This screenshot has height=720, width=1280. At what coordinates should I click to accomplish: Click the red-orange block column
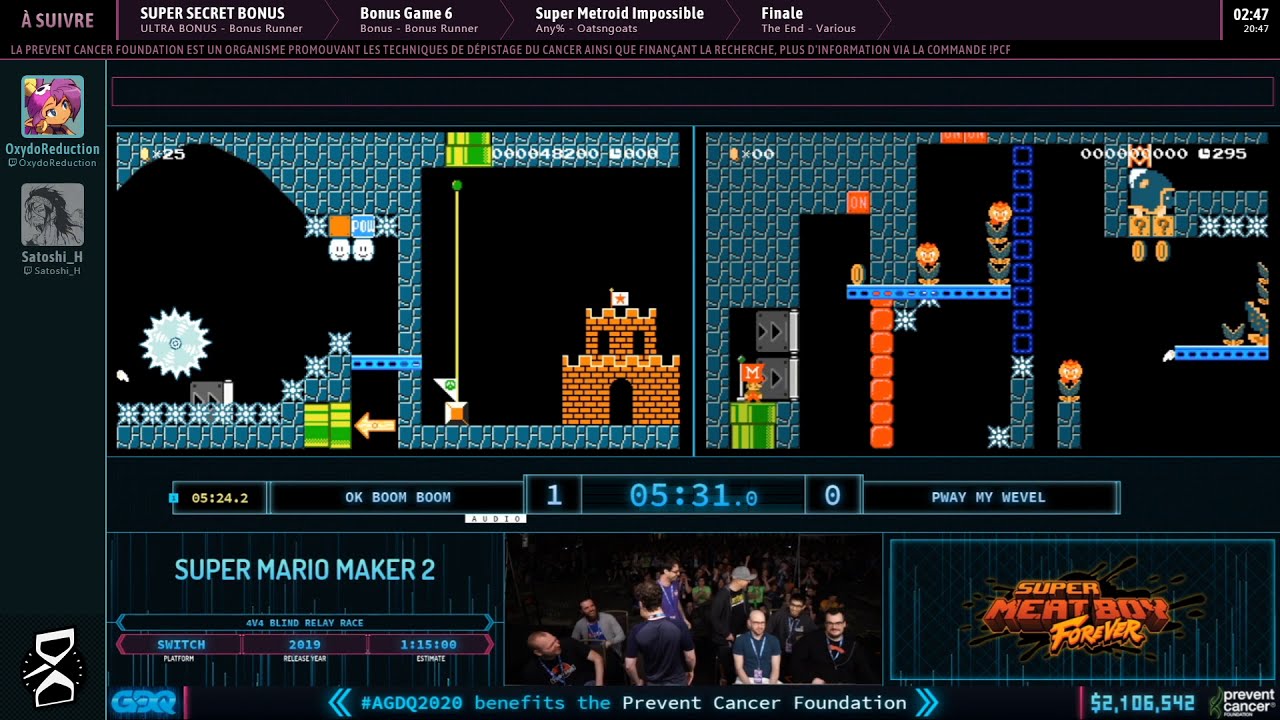tap(881, 373)
